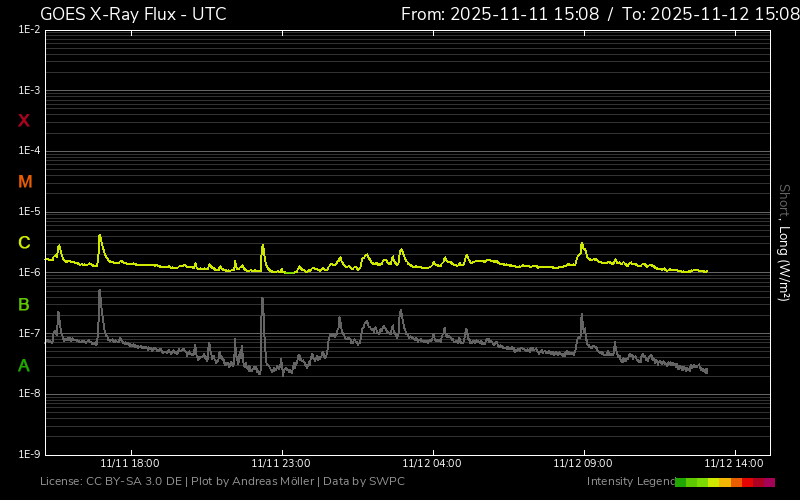The width and height of the screenshot is (800, 500).
Task: Click the dark green intensity legend swatch
Action: click(x=681, y=482)
